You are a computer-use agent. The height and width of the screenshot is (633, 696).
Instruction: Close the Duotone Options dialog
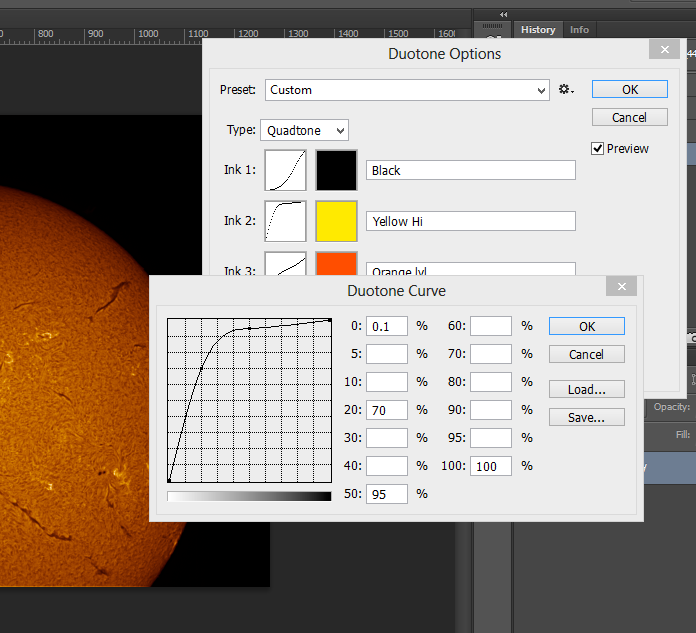(x=663, y=50)
